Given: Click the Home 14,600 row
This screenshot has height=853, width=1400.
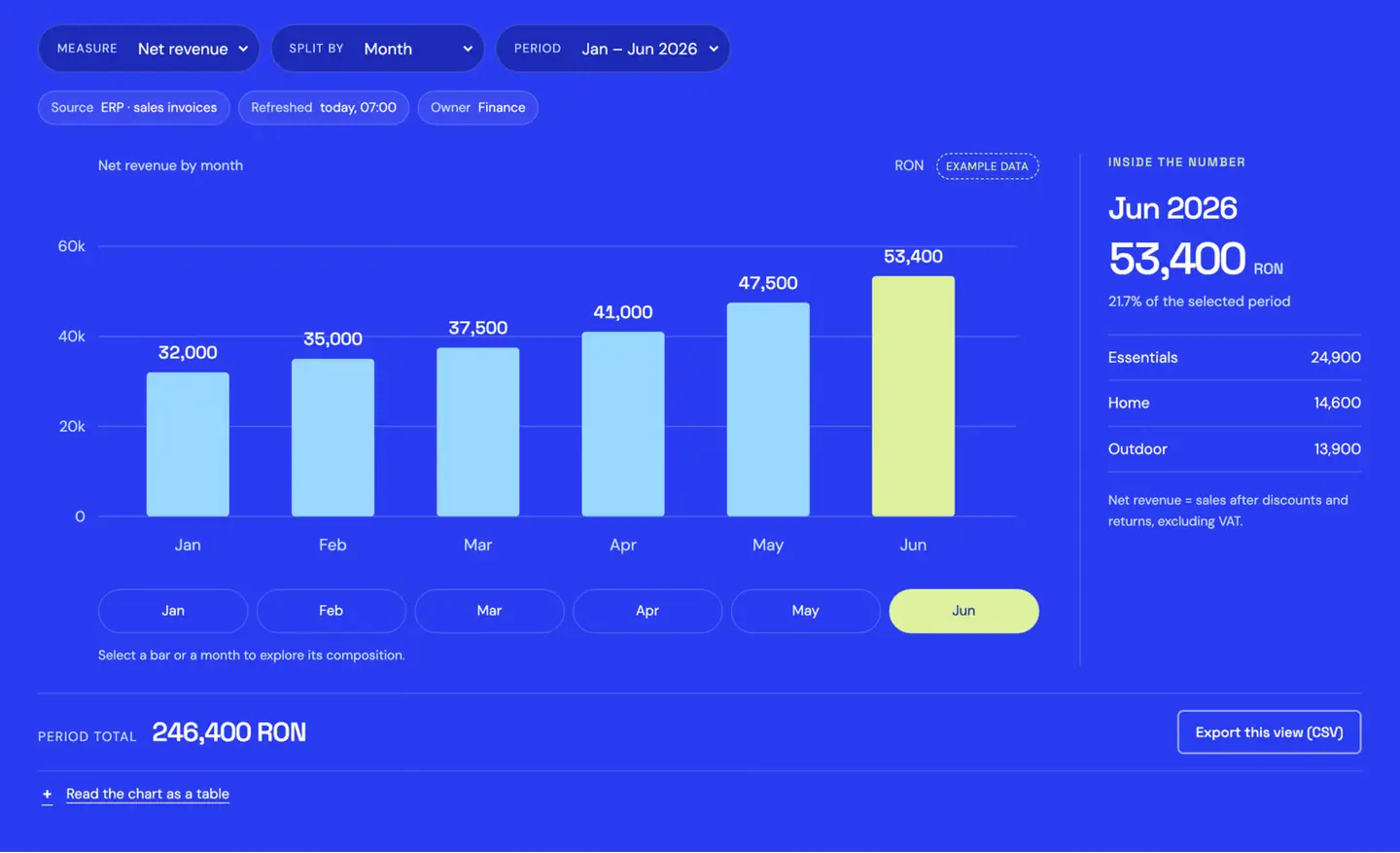Looking at the screenshot, I should 1235,403.
